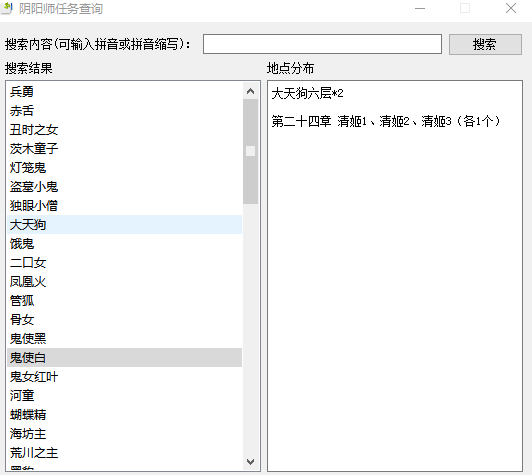The image size is (532, 475).
Task: Choose 丑时之女 from search results
Action: [x=125, y=130]
